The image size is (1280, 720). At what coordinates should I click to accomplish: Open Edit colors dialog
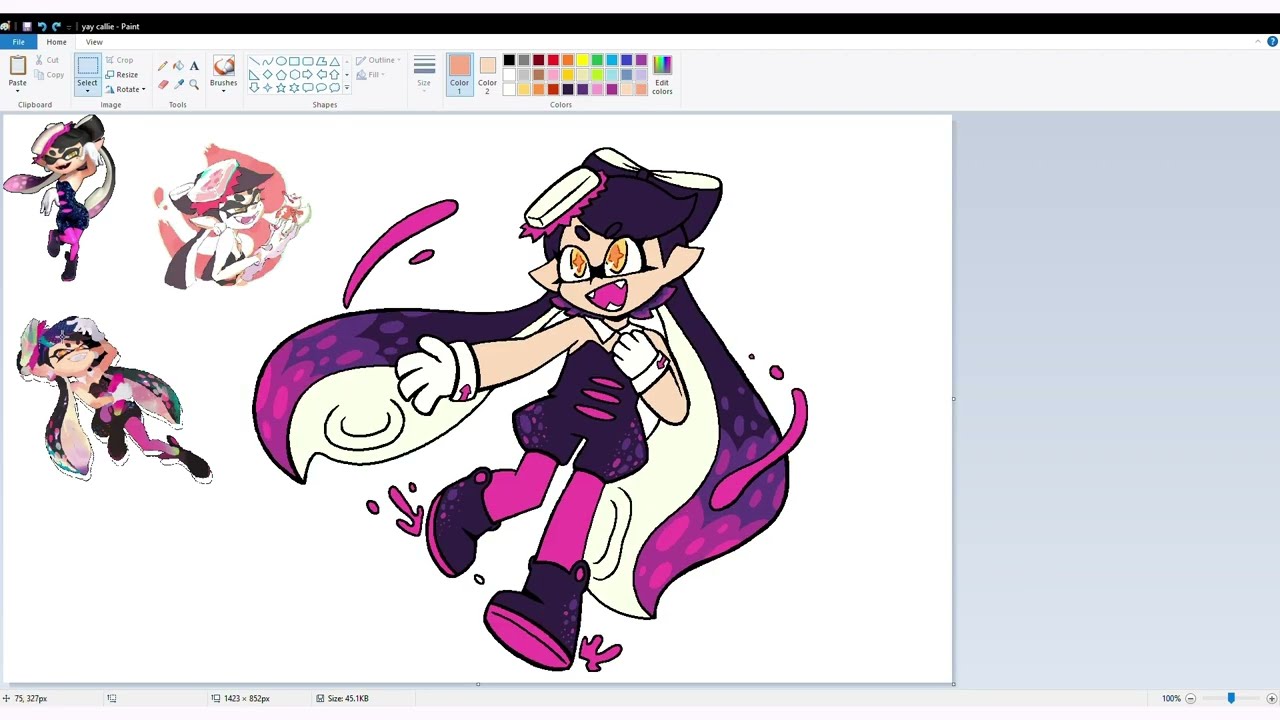pos(662,75)
